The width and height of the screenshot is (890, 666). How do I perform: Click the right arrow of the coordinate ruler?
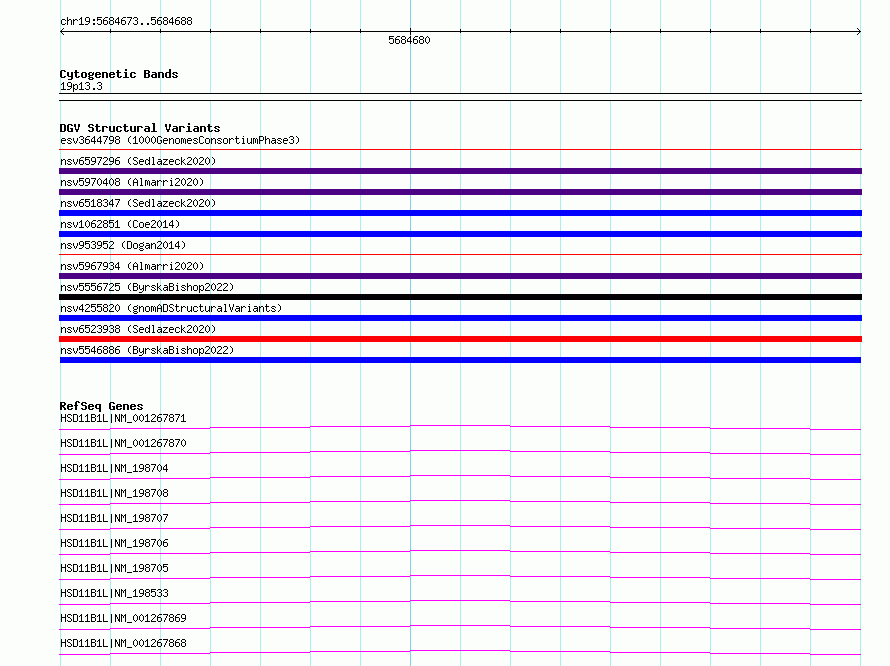click(x=859, y=32)
